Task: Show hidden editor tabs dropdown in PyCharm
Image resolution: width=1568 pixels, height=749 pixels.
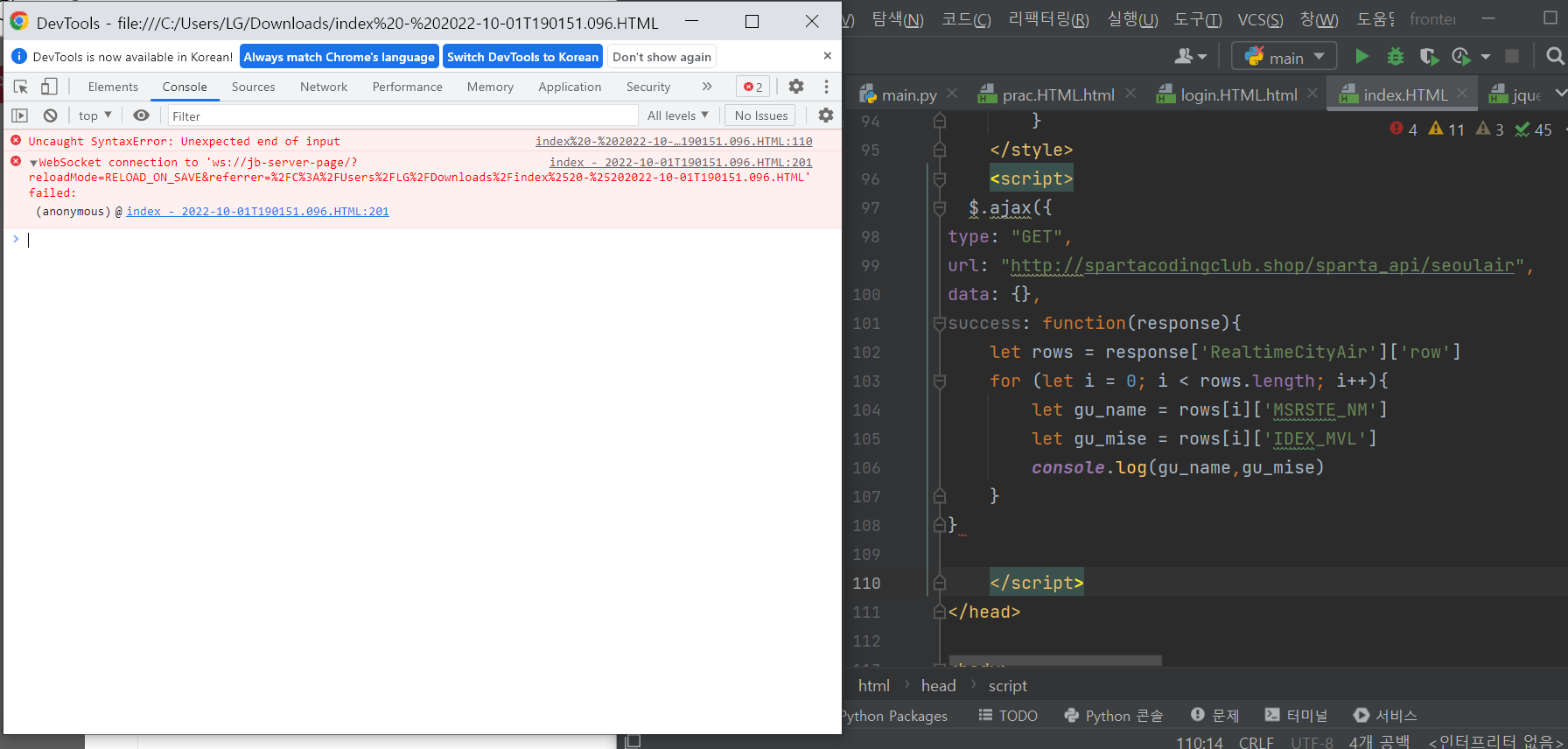Action: pyautogui.click(x=1560, y=93)
